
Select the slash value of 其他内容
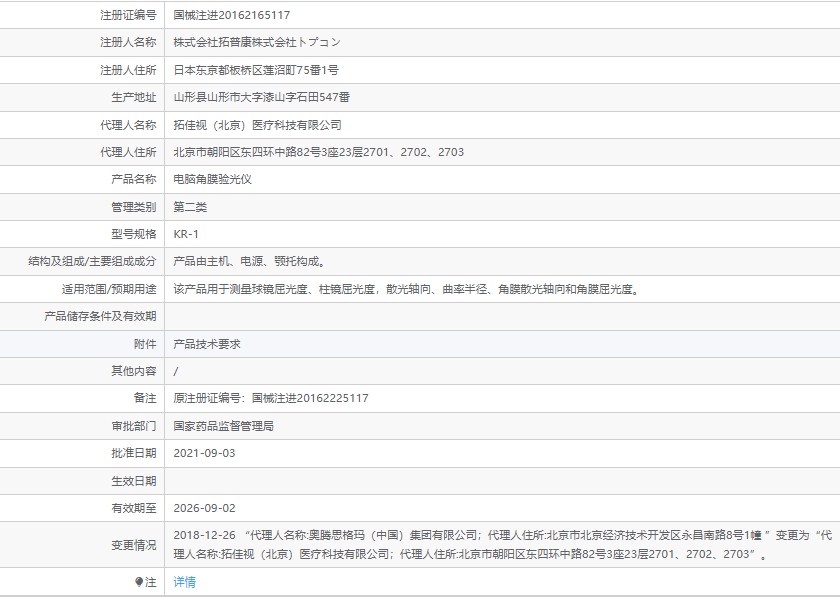(x=176, y=372)
